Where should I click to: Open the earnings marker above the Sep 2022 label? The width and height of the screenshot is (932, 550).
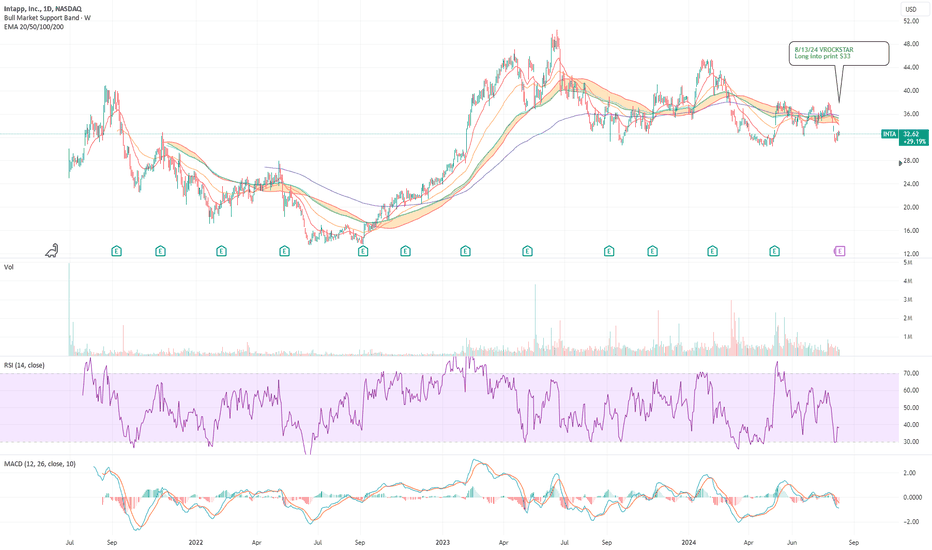click(363, 252)
